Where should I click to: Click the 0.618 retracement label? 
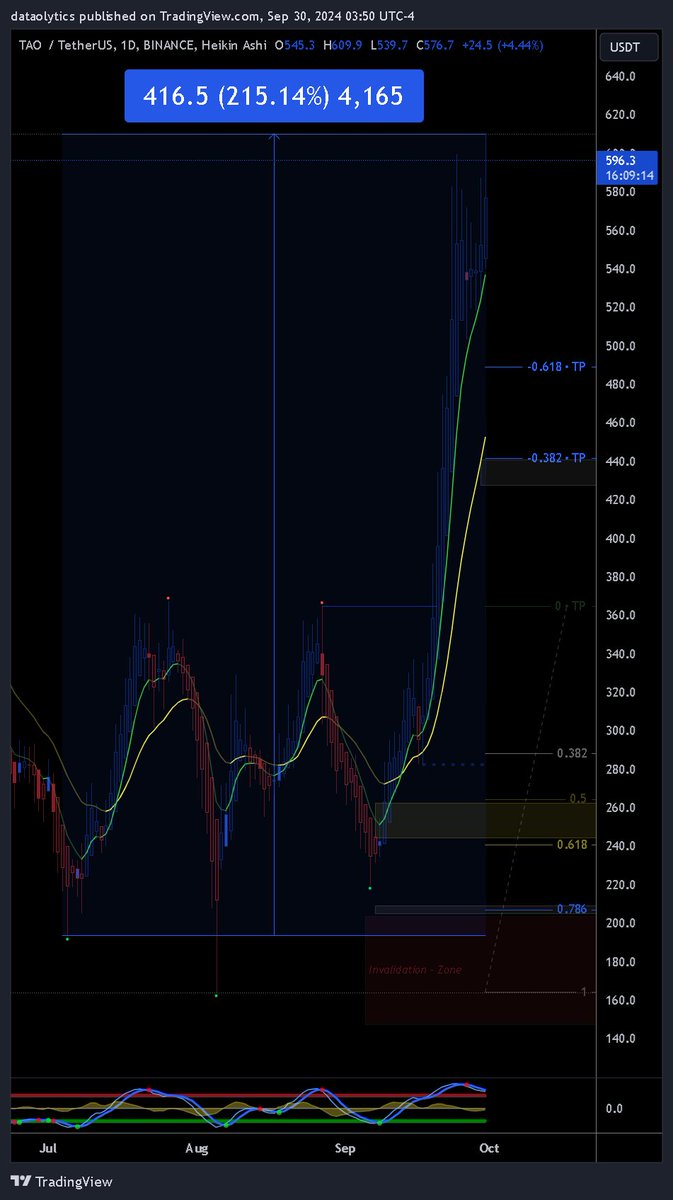571,845
